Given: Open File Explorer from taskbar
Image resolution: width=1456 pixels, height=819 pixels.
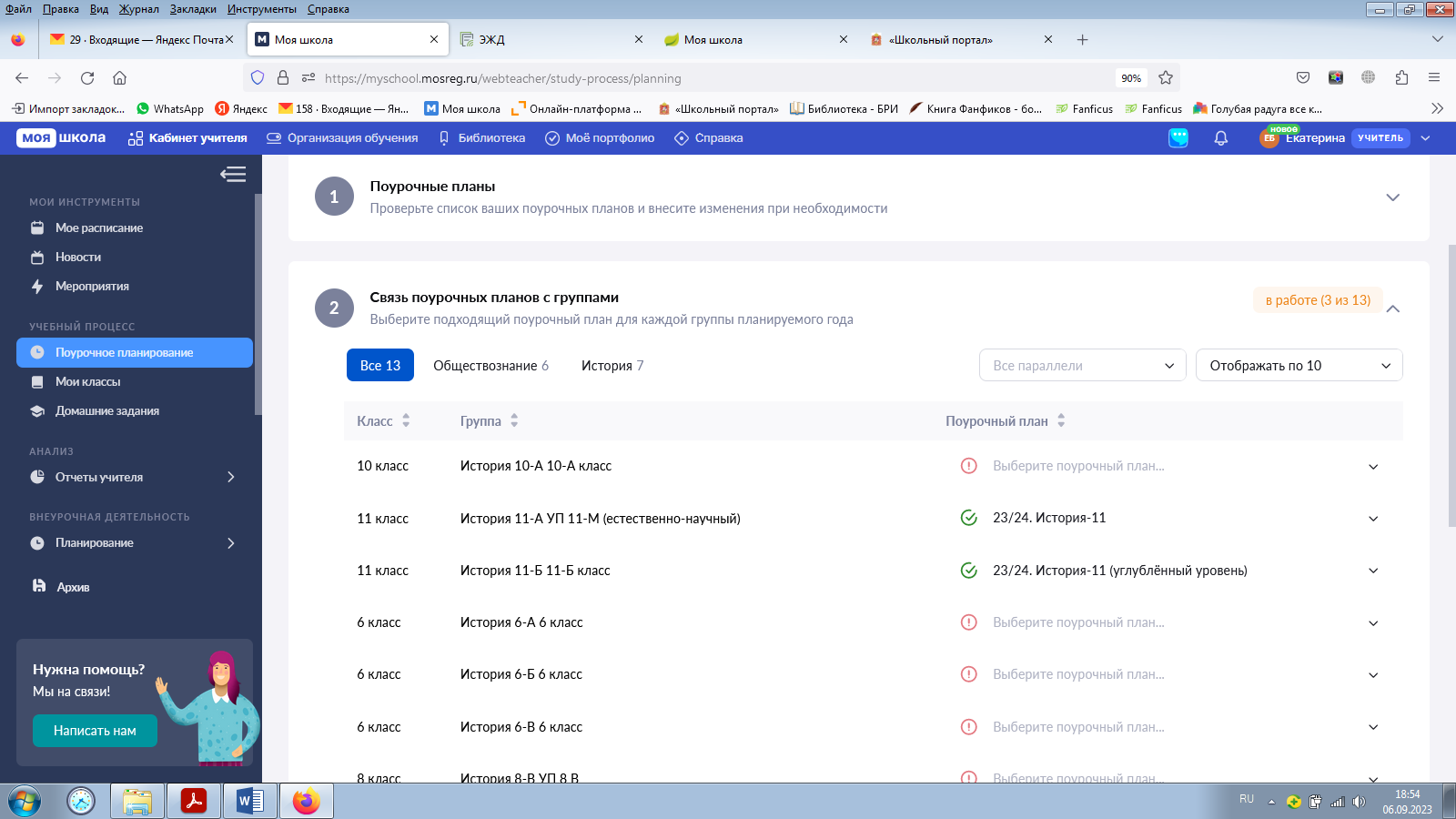Looking at the screenshot, I should pos(137,802).
